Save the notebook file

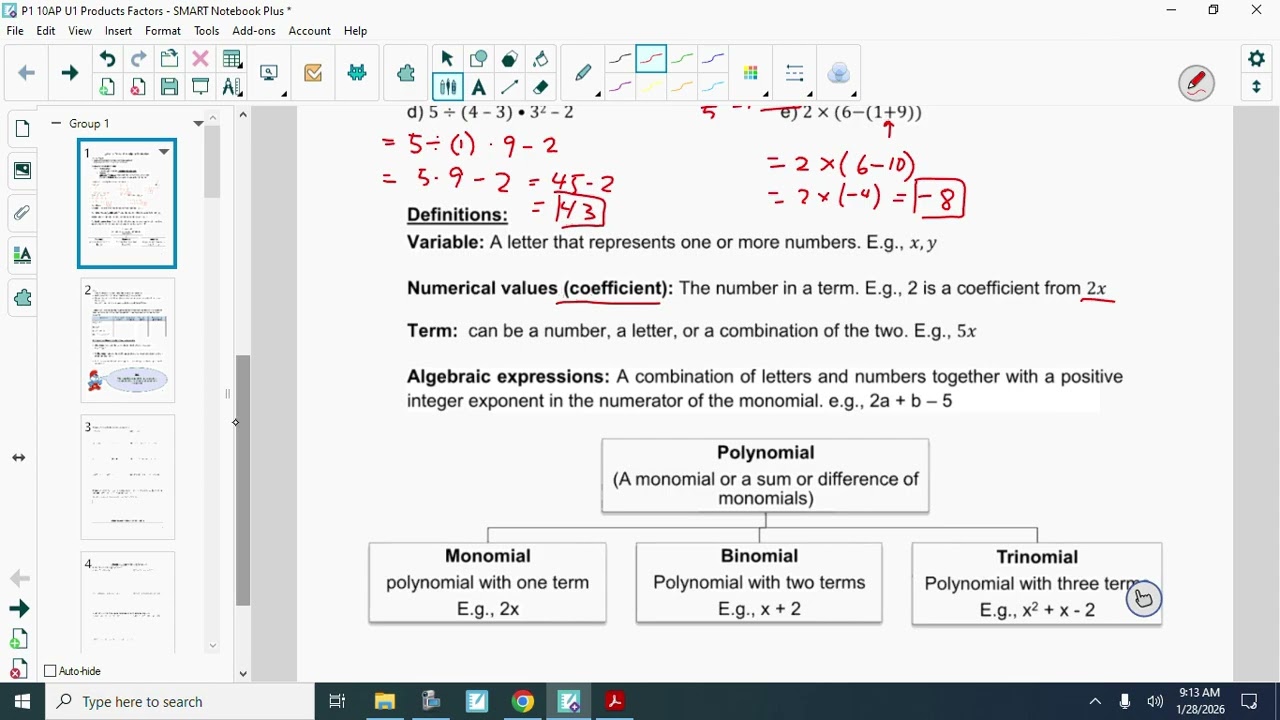click(169, 87)
